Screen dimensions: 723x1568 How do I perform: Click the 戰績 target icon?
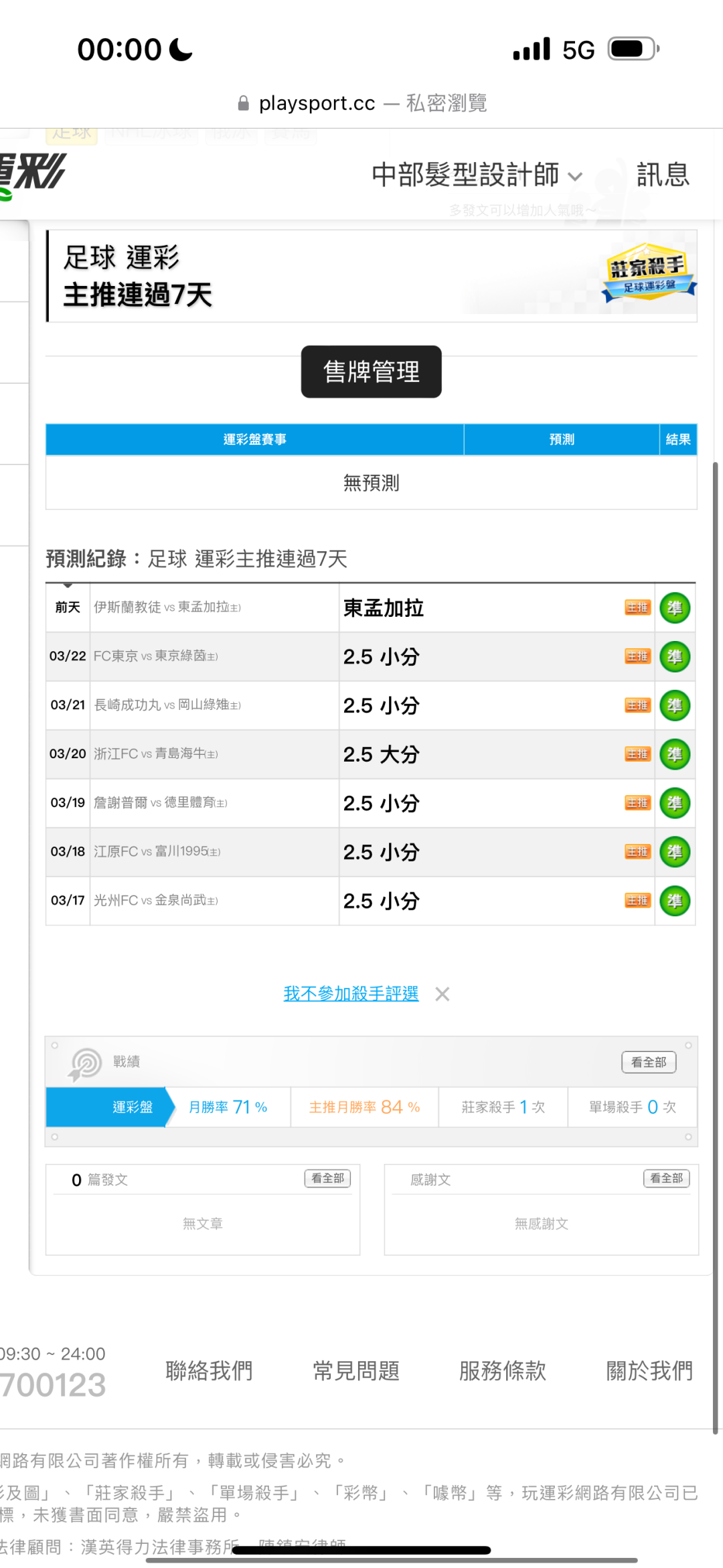tap(85, 1063)
